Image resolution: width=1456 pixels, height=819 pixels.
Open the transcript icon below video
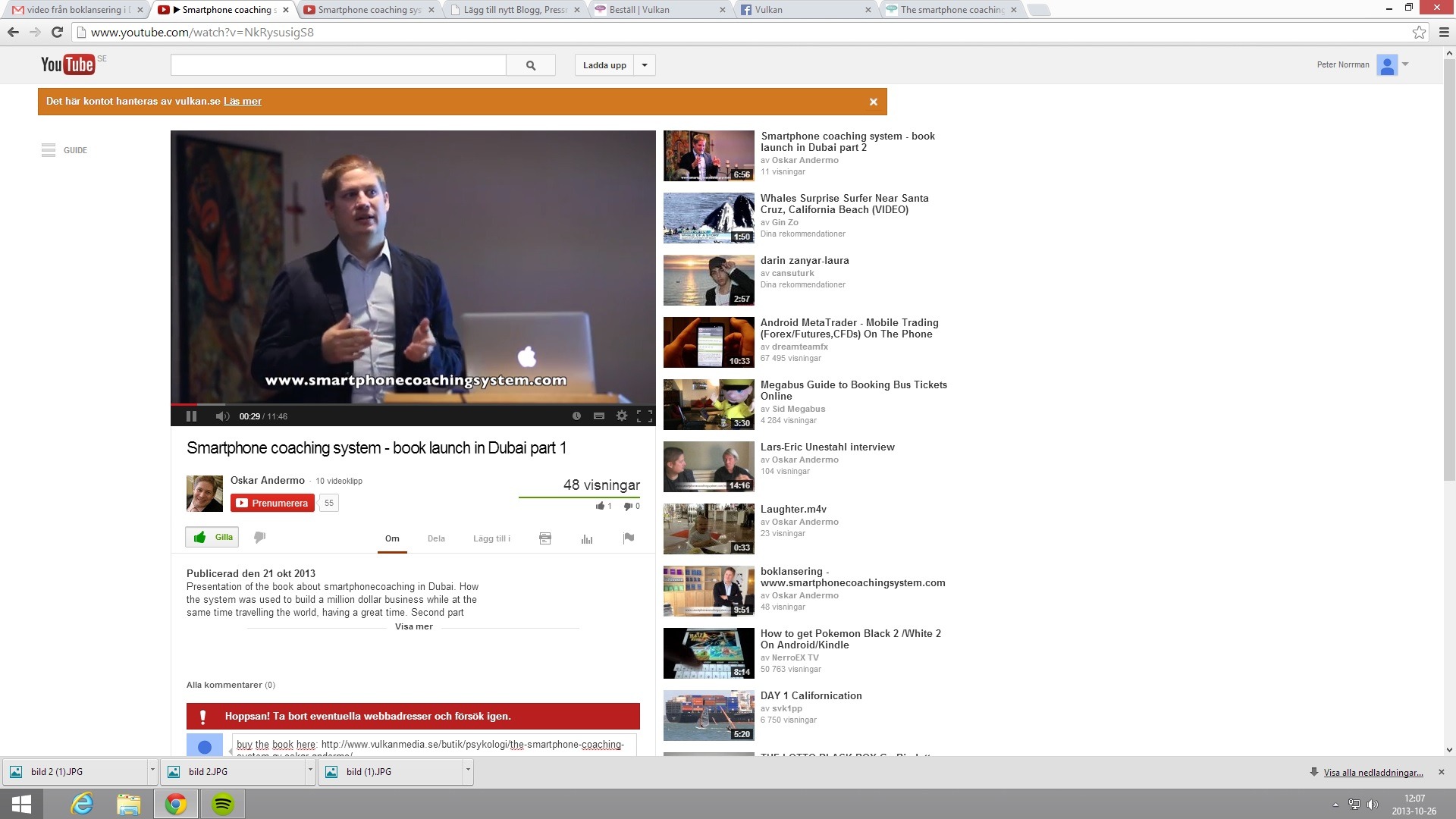[x=545, y=538]
